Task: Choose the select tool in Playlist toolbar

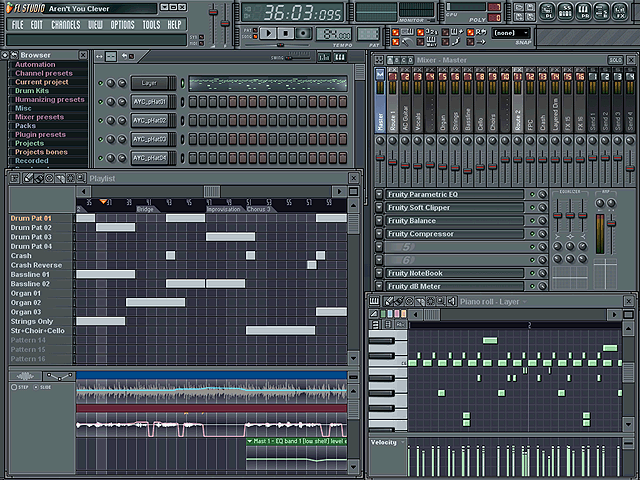Action: (x=70, y=178)
